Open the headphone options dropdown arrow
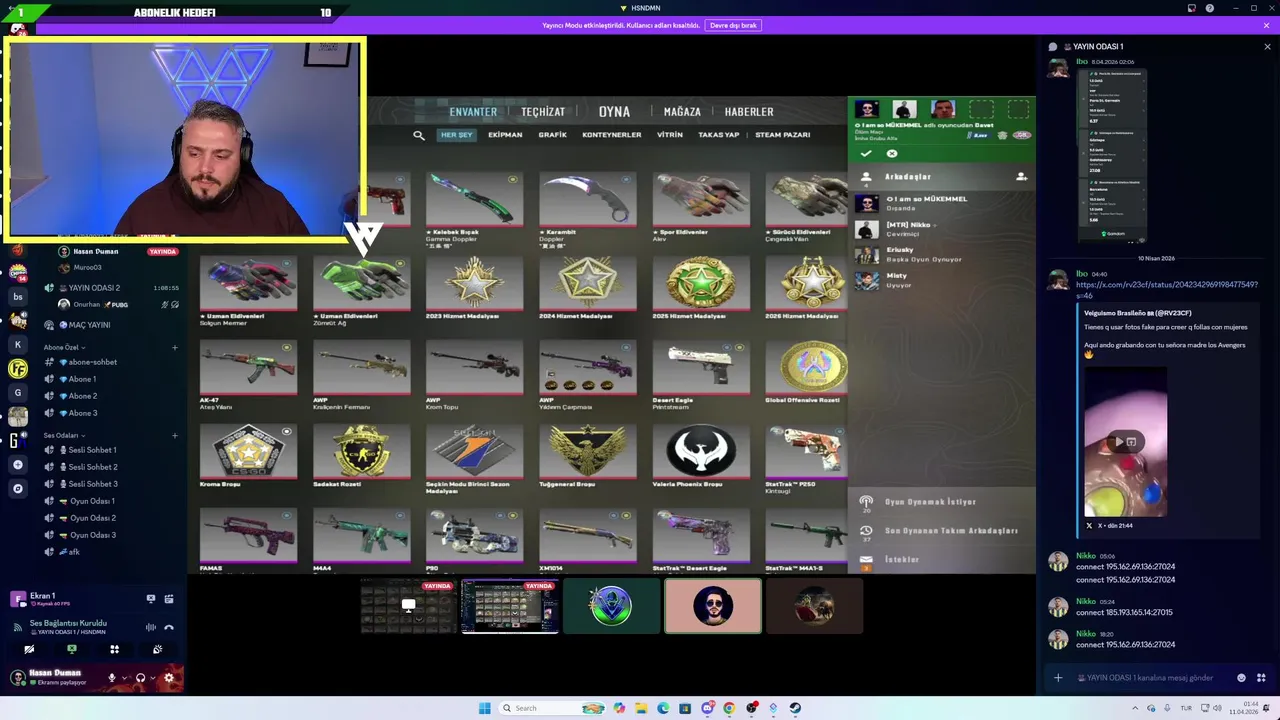 click(x=152, y=678)
